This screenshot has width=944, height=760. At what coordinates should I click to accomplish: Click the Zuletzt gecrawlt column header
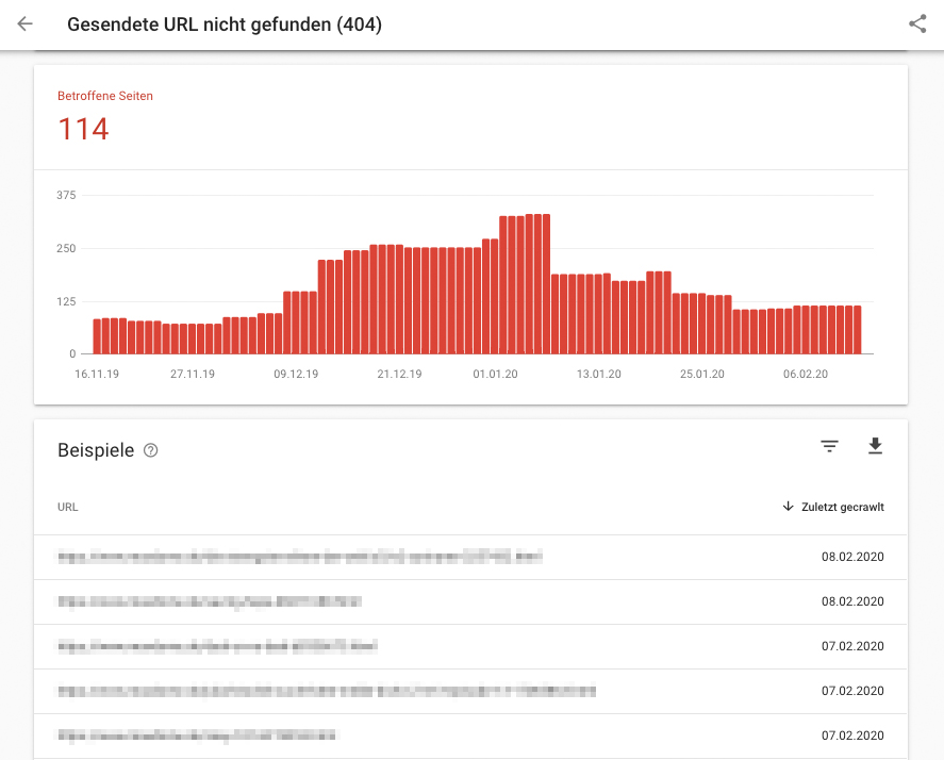pos(842,507)
